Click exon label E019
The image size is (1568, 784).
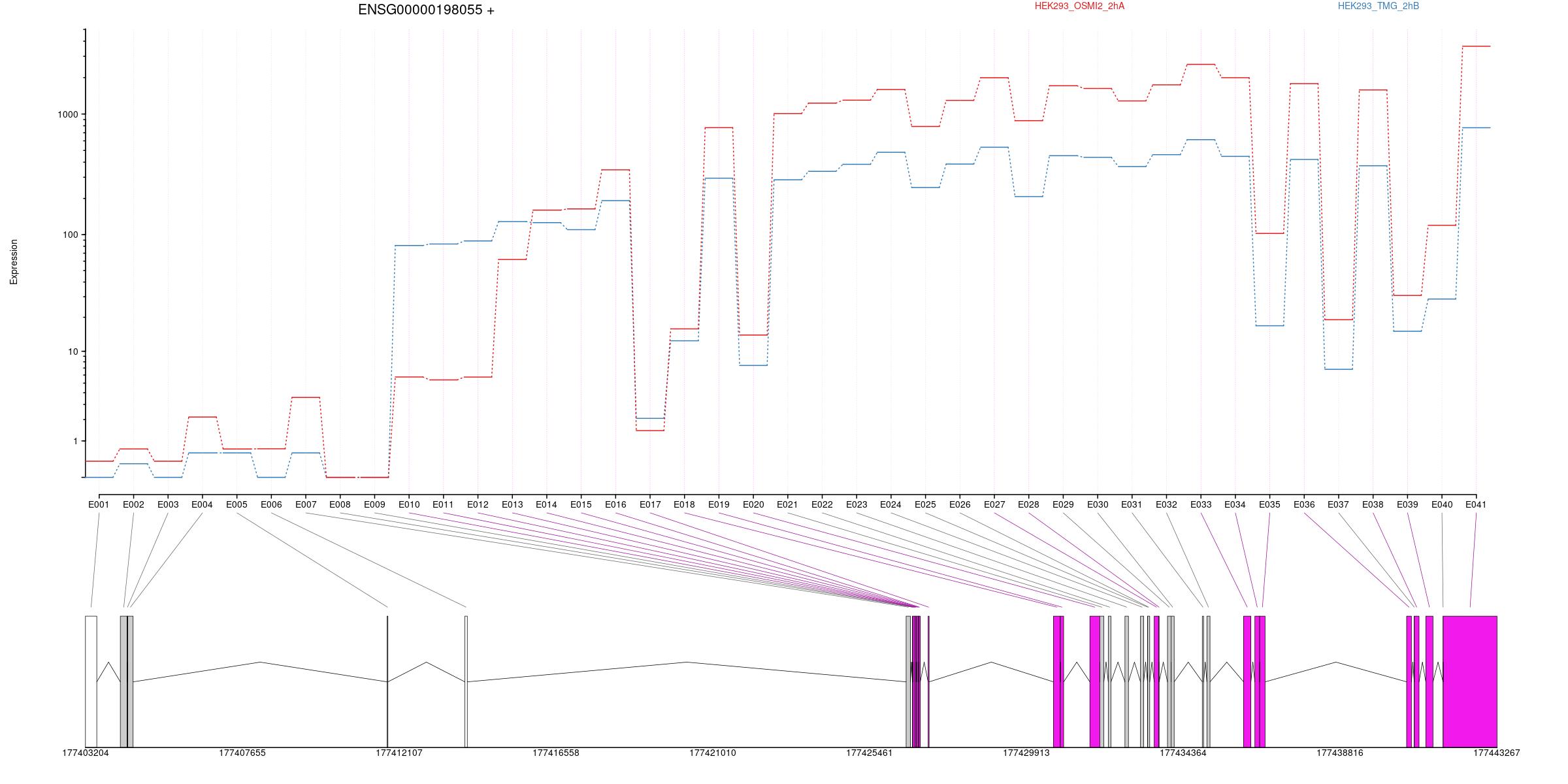tap(719, 504)
